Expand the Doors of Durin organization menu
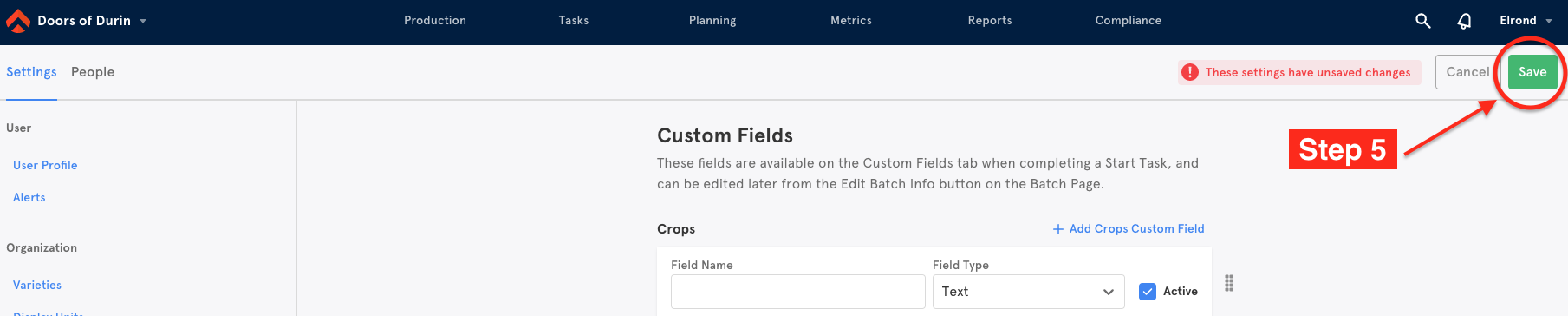 [x=143, y=21]
